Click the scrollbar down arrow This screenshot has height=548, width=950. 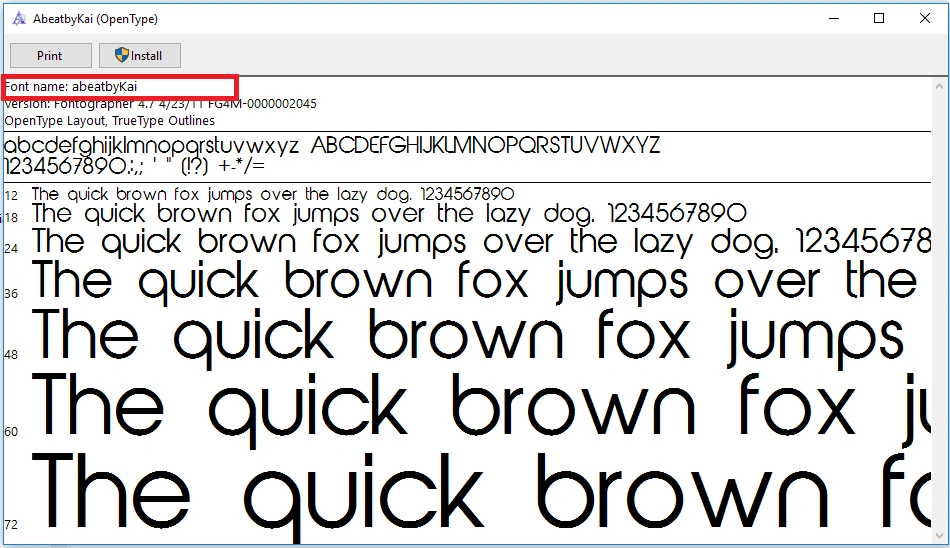(940, 536)
